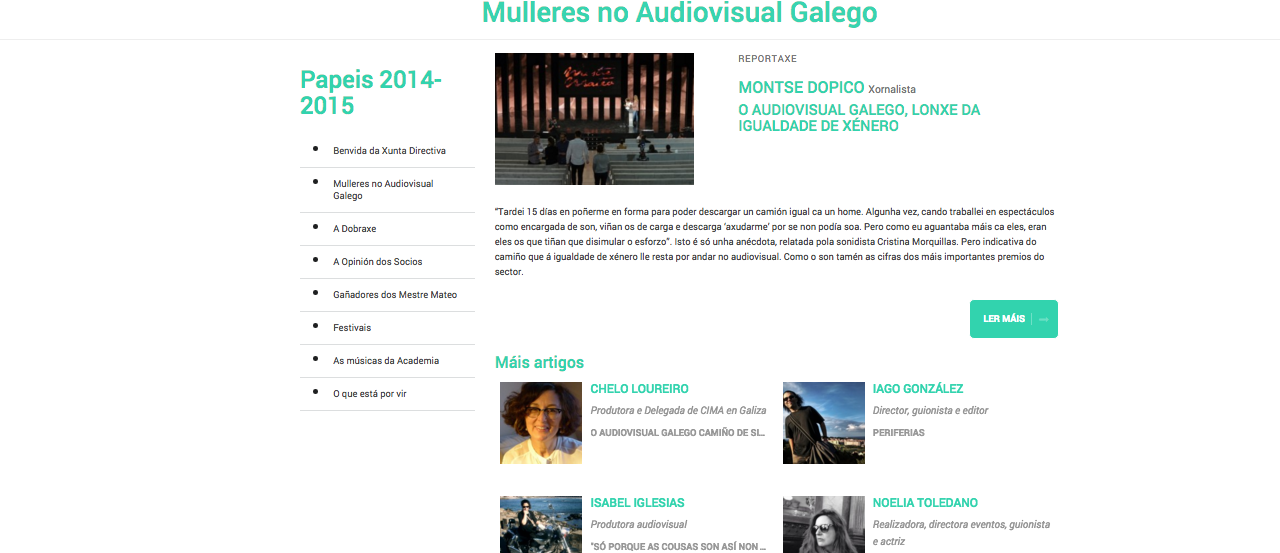This screenshot has height=553, width=1280.
Task: Click 'Produtora e Delegada de CIMA en Galiza'
Action: point(678,411)
